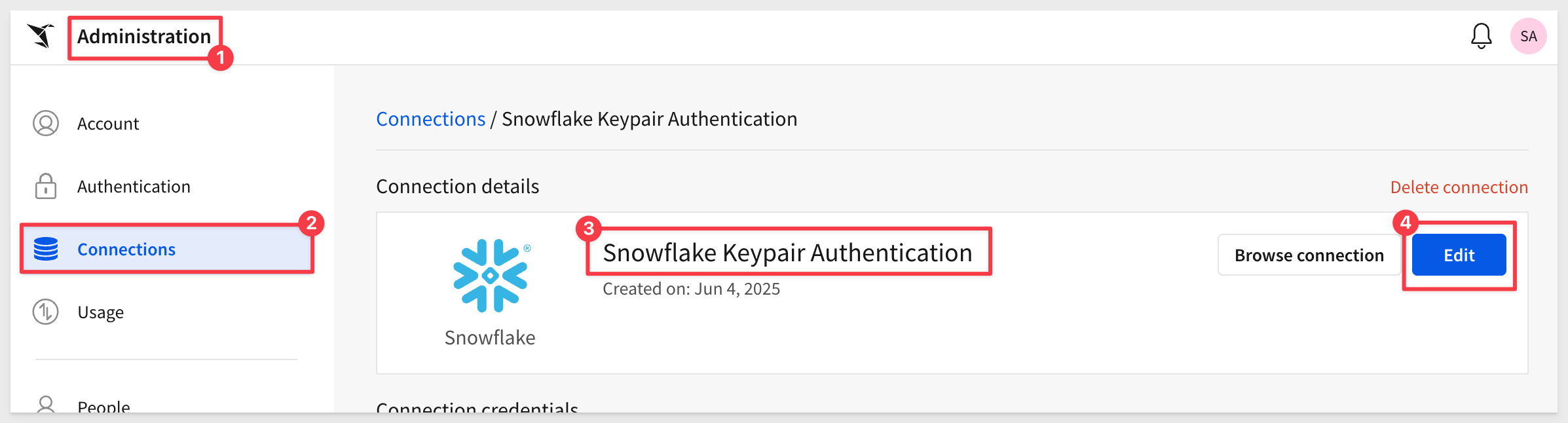Click the People icon in sidebar
The width and height of the screenshot is (1568, 423).
[x=46, y=405]
